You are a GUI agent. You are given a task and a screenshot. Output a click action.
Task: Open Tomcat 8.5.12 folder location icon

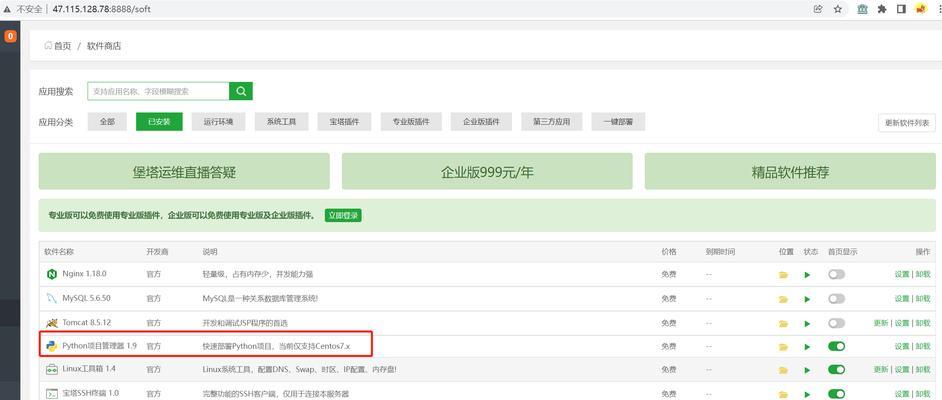click(x=783, y=323)
